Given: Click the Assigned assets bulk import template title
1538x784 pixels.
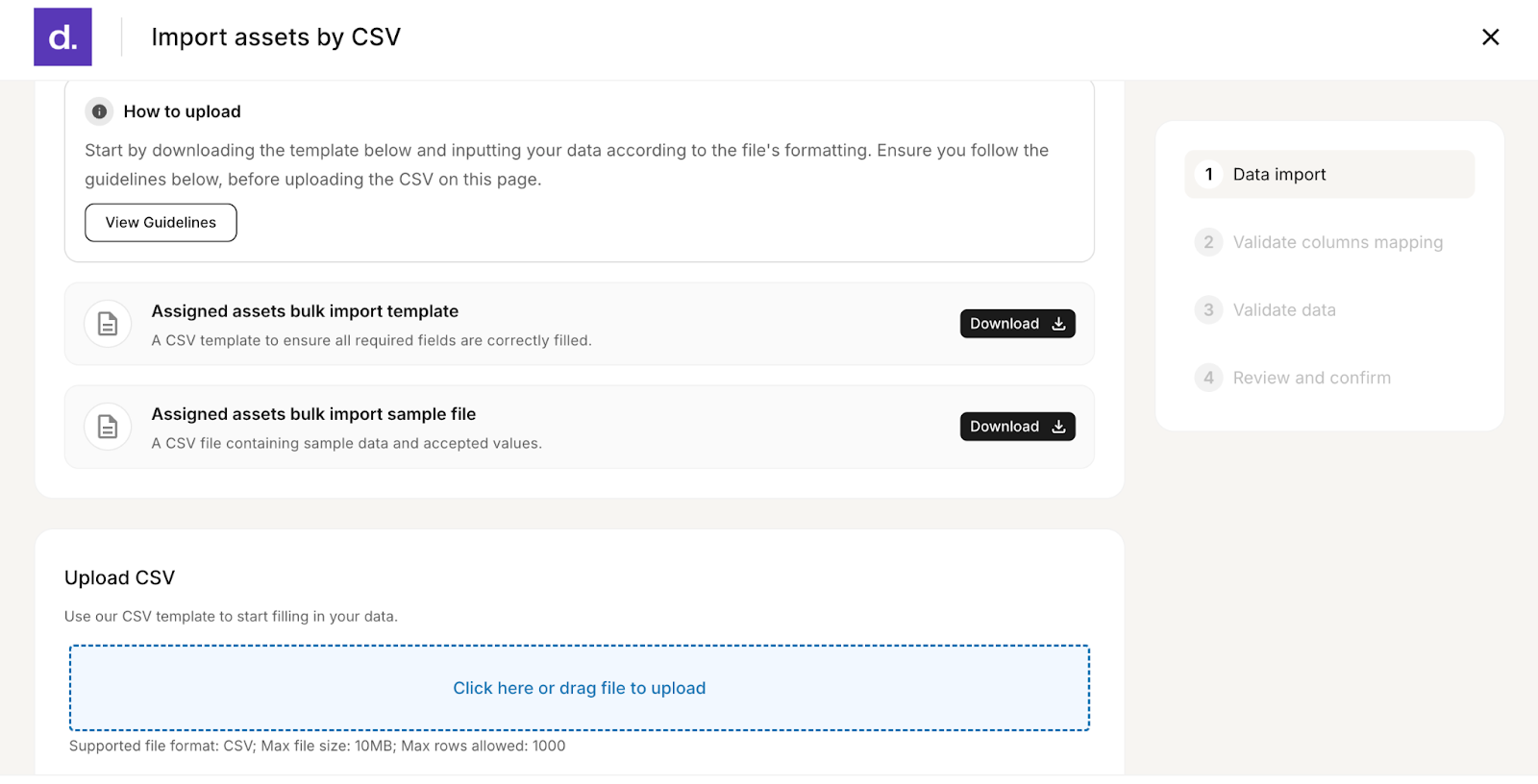Looking at the screenshot, I should pyautogui.click(x=305, y=311).
